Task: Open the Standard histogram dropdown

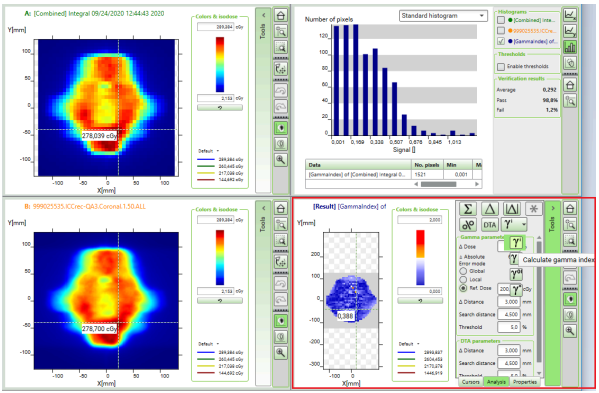Action: [x=443, y=16]
